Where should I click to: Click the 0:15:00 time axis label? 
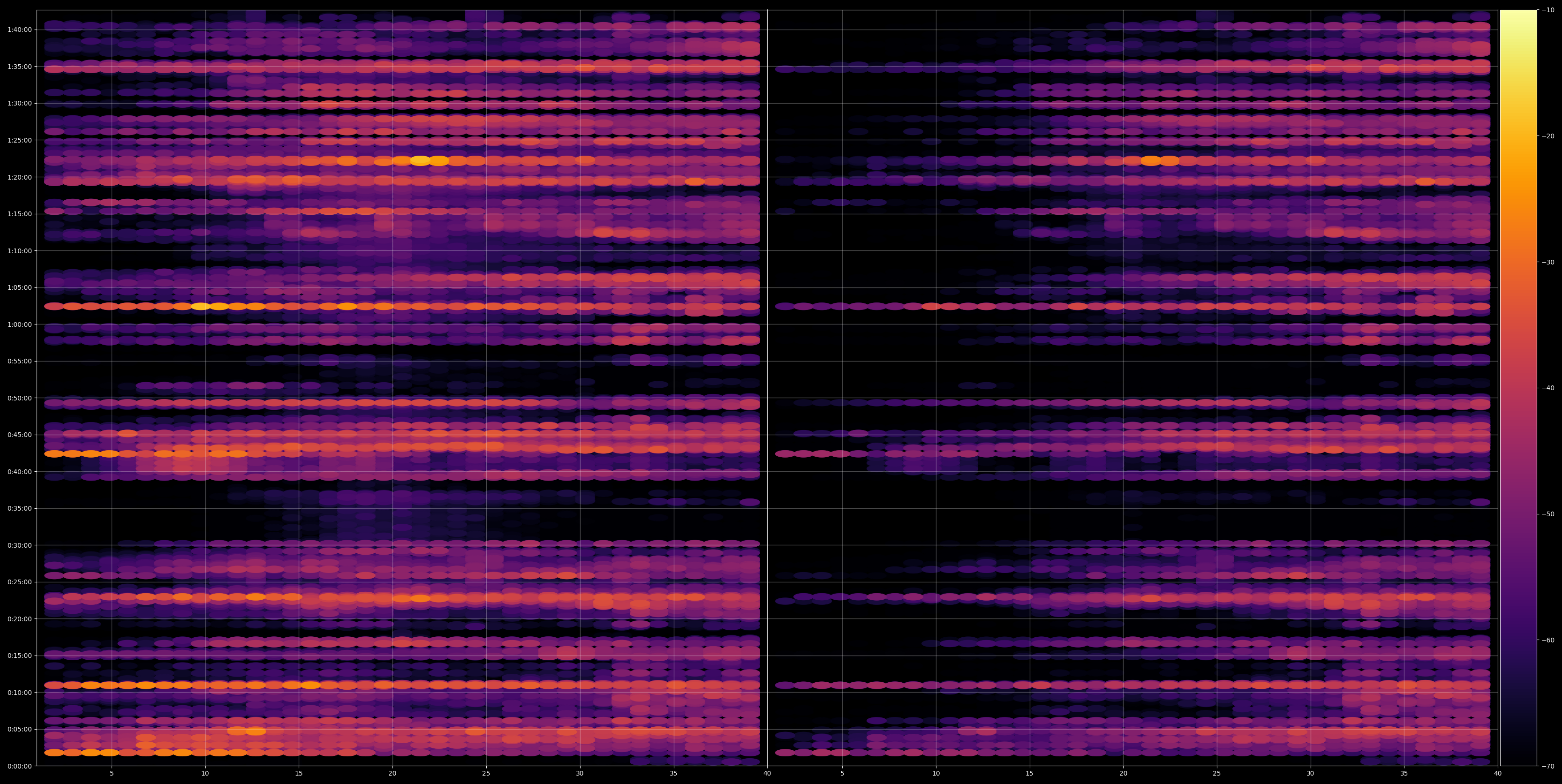[19, 656]
